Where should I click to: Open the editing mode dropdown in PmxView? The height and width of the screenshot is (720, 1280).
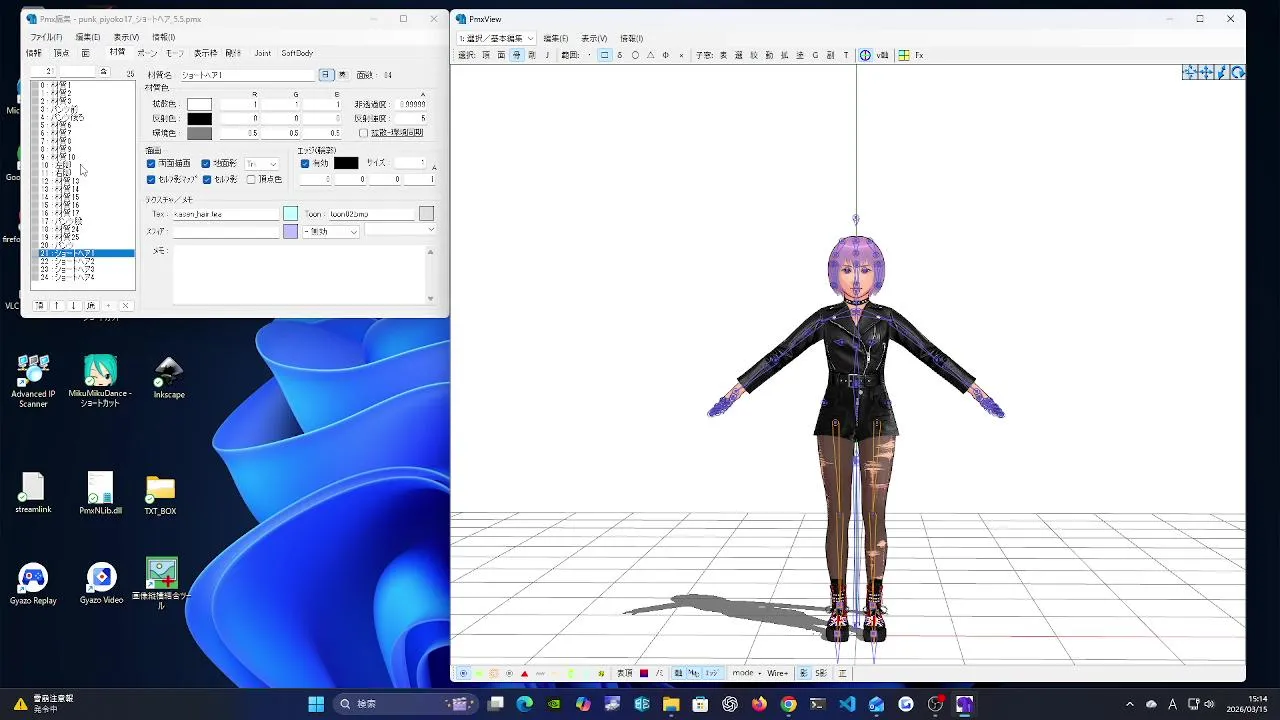(x=496, y=38)
